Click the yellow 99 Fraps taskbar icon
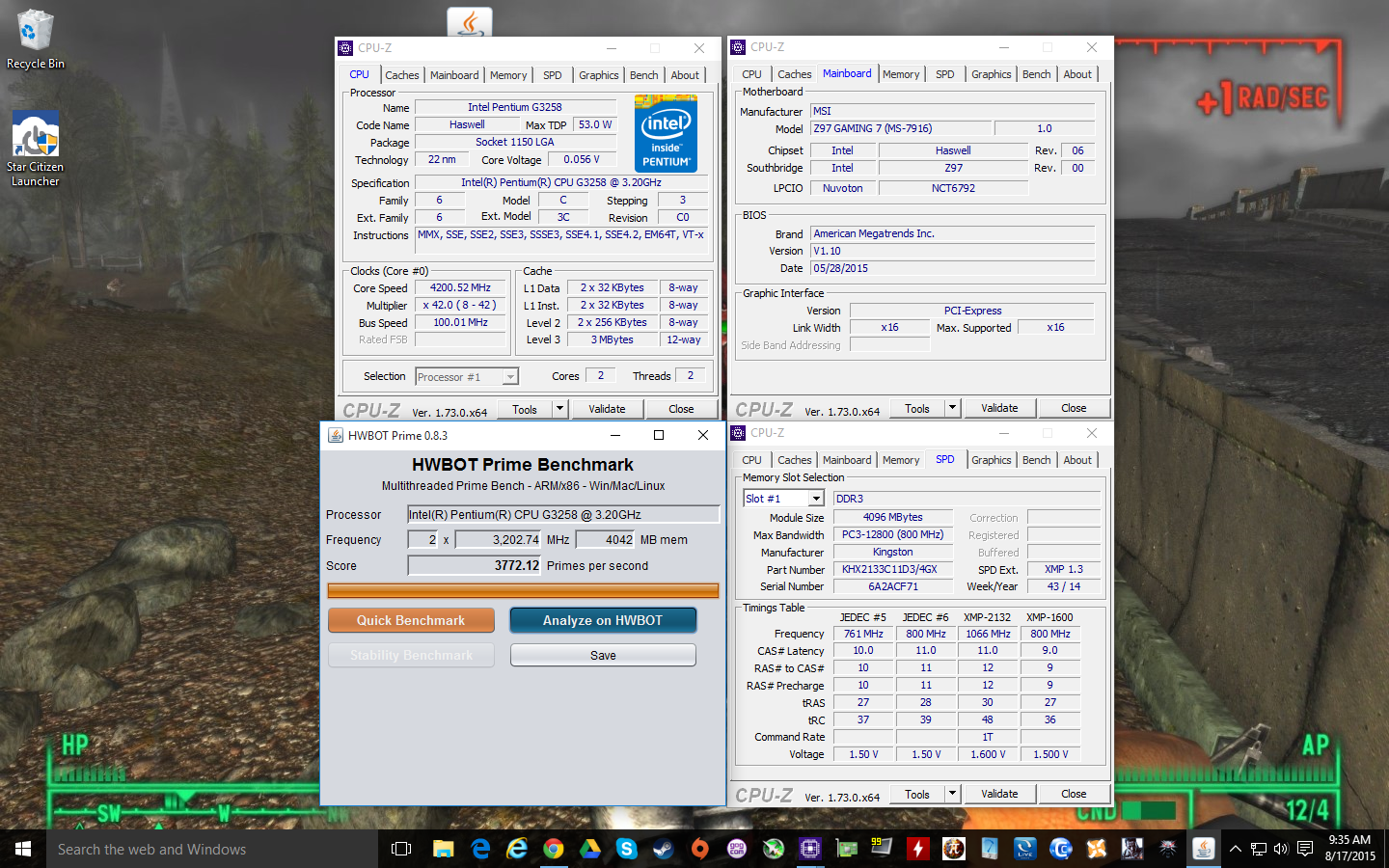The width and height of the screenshot is (1389, 868). click(x=882, y=849)
